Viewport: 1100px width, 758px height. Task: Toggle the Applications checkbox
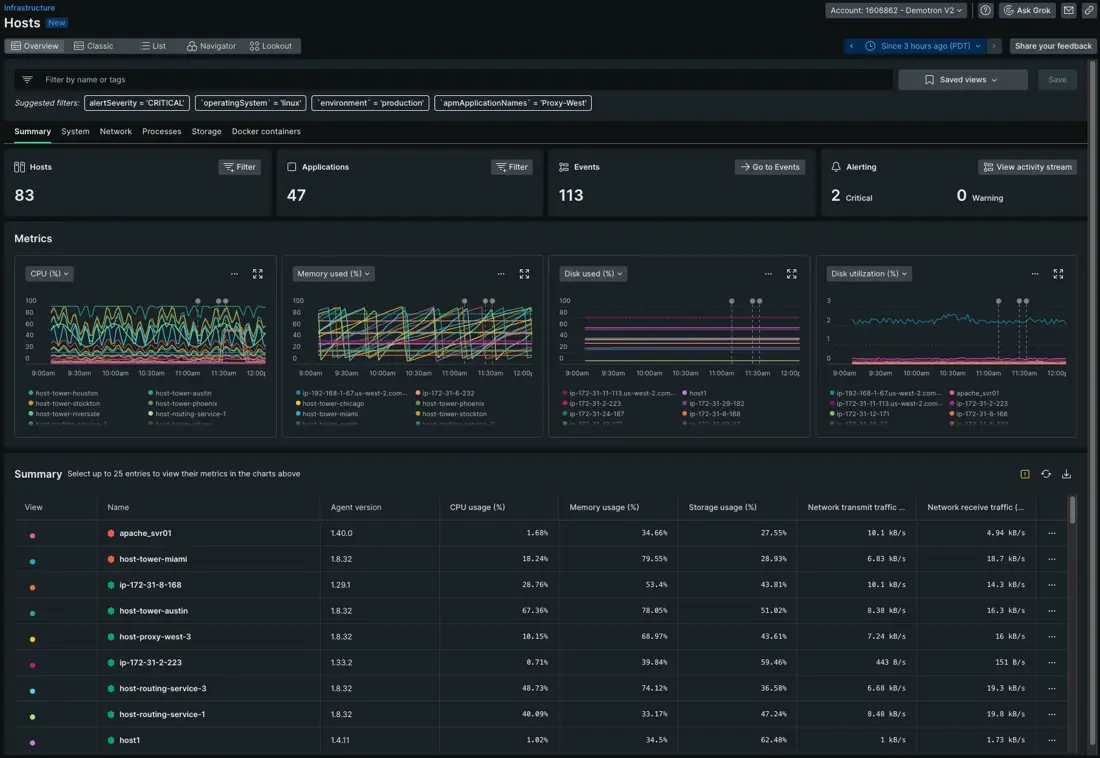[x=292, y=167]
